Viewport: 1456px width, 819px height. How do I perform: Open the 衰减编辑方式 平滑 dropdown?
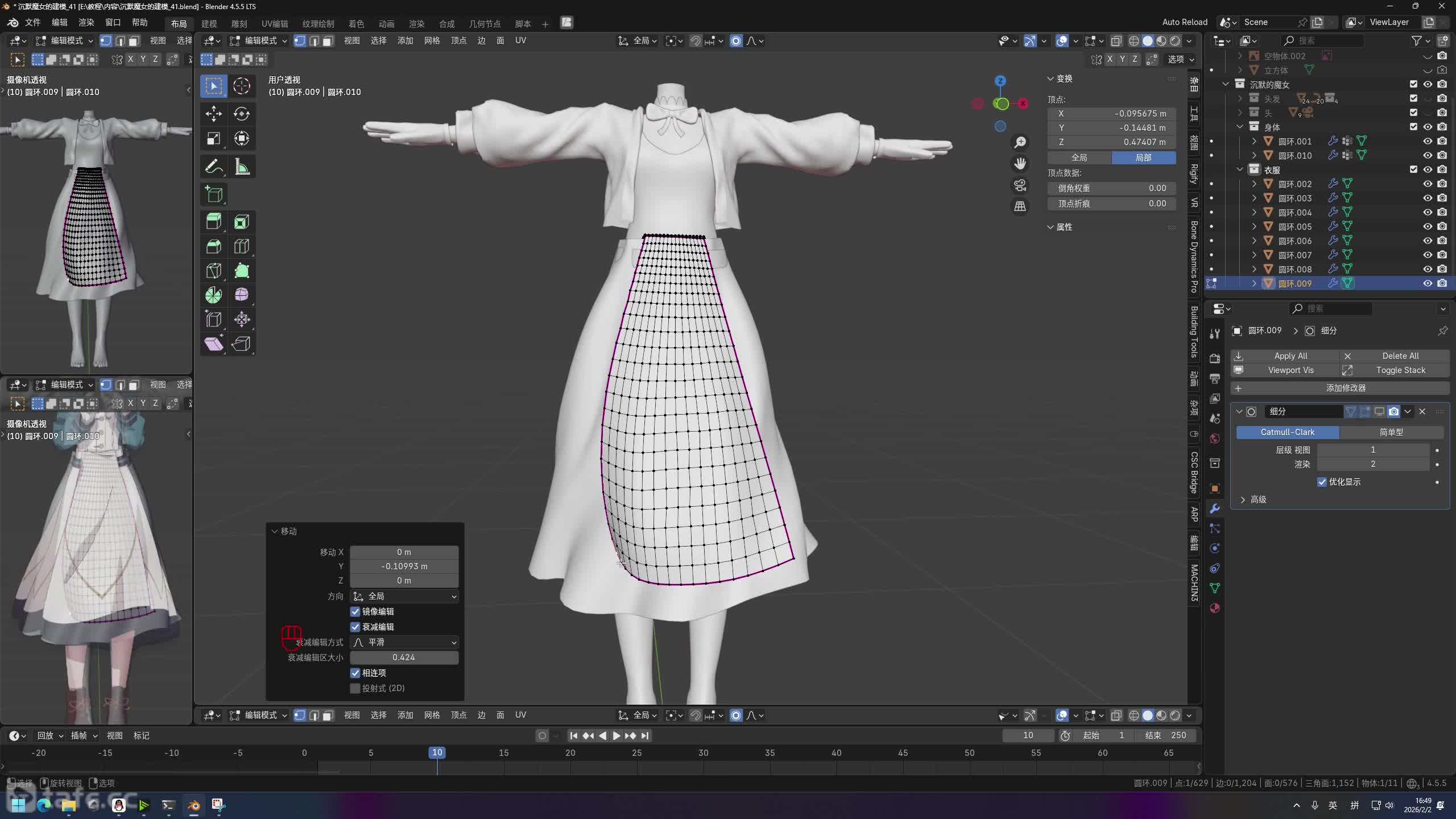tap(404, 642)
